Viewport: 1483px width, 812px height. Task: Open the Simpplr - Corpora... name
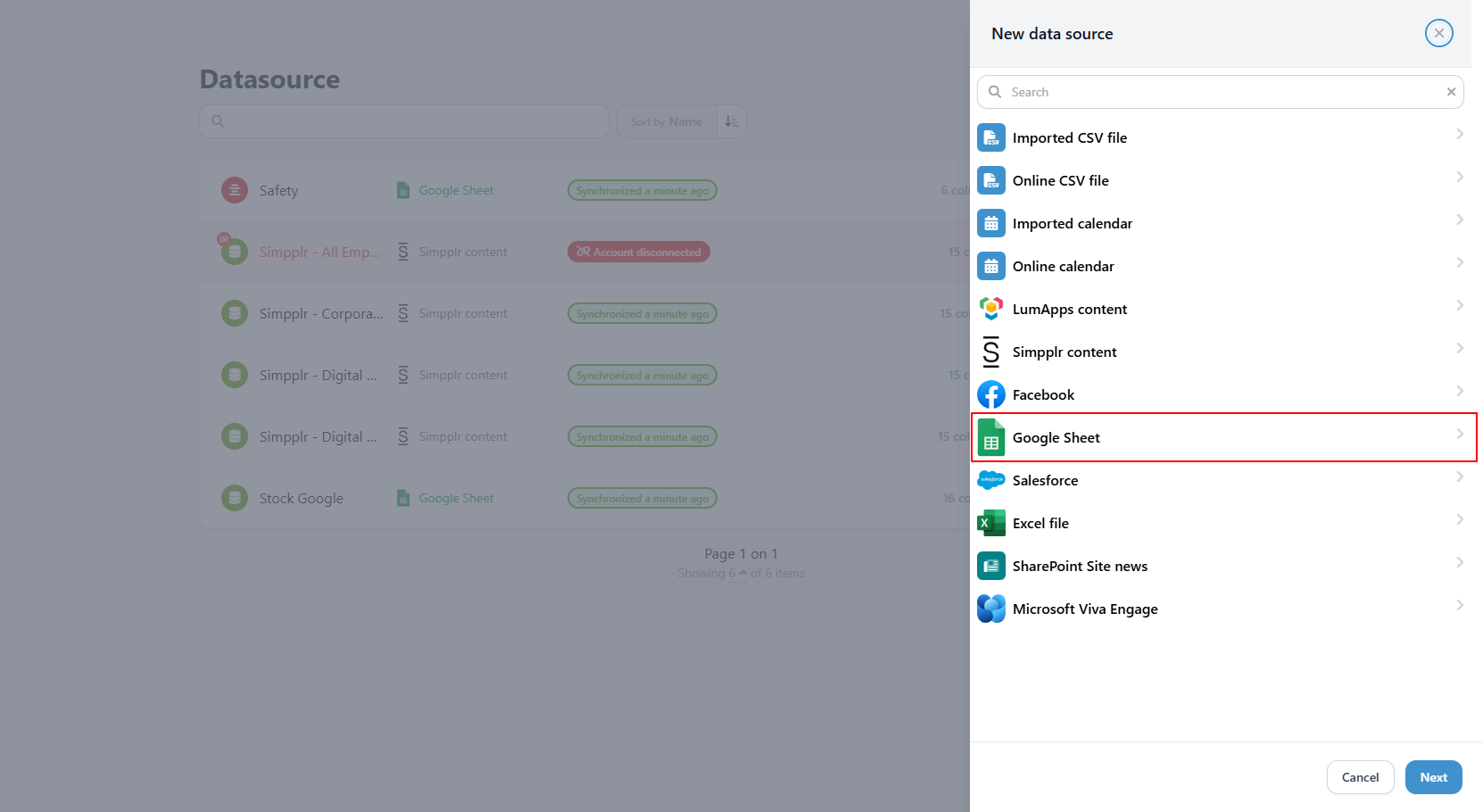click(x=321, y=313)
